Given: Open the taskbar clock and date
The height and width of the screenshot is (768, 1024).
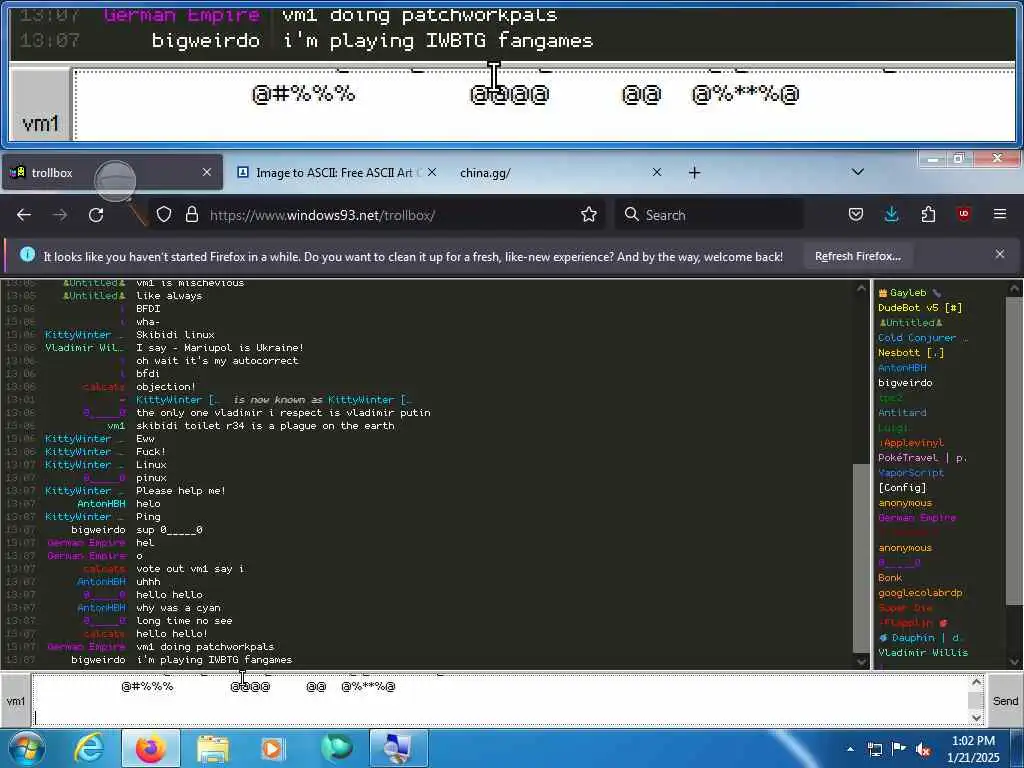Looking at the screenshot, I should point(973,749).
